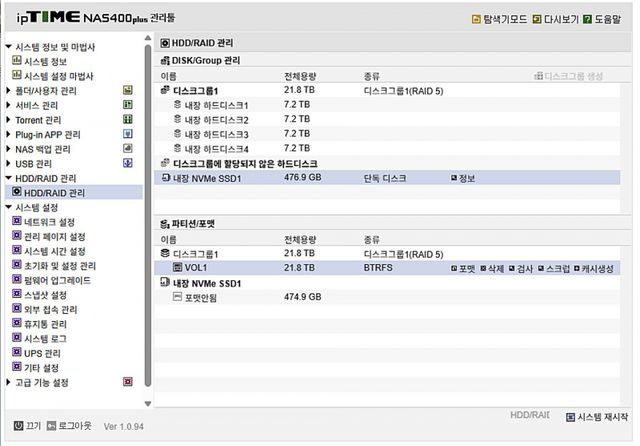640x446 pixels.
Task: Collapse the 시스템 정보 및 마법사 section
Action: (x=8, y=47)
